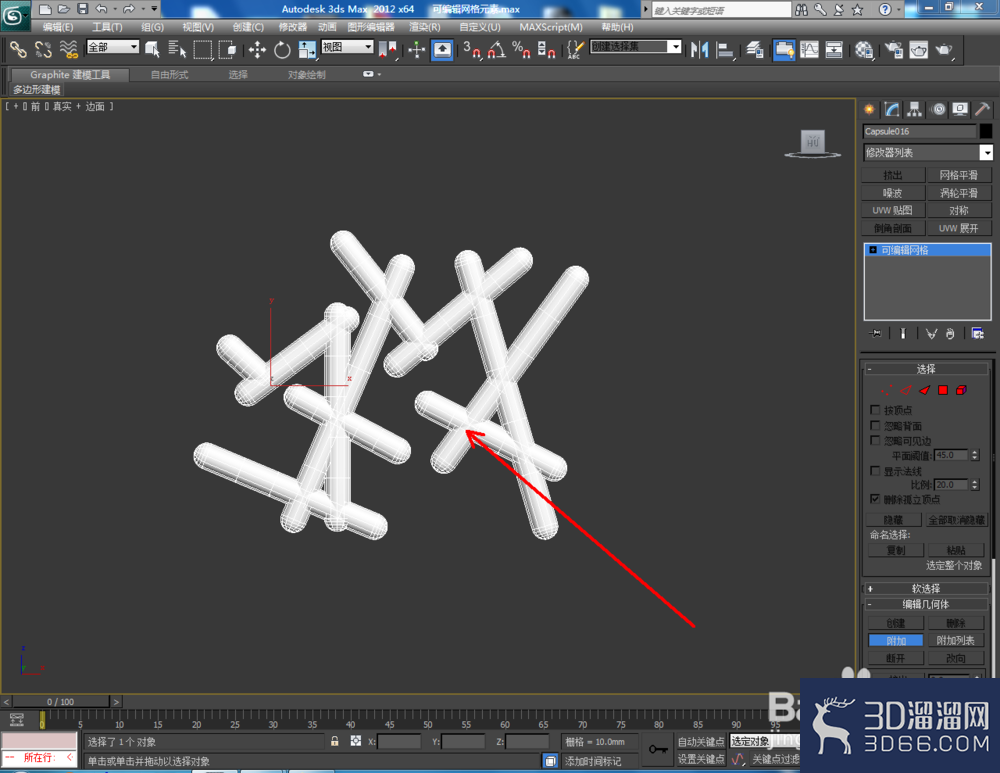The width and height of the screenshot is (1000, 773).
Task: Click the Render teapot icon
Action: click(x=943, y=50)
